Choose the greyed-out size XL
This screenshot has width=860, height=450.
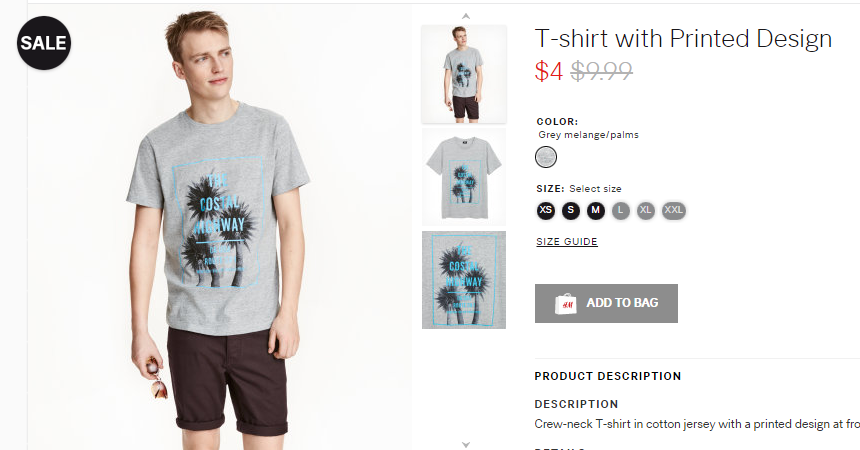pos(646,210)
